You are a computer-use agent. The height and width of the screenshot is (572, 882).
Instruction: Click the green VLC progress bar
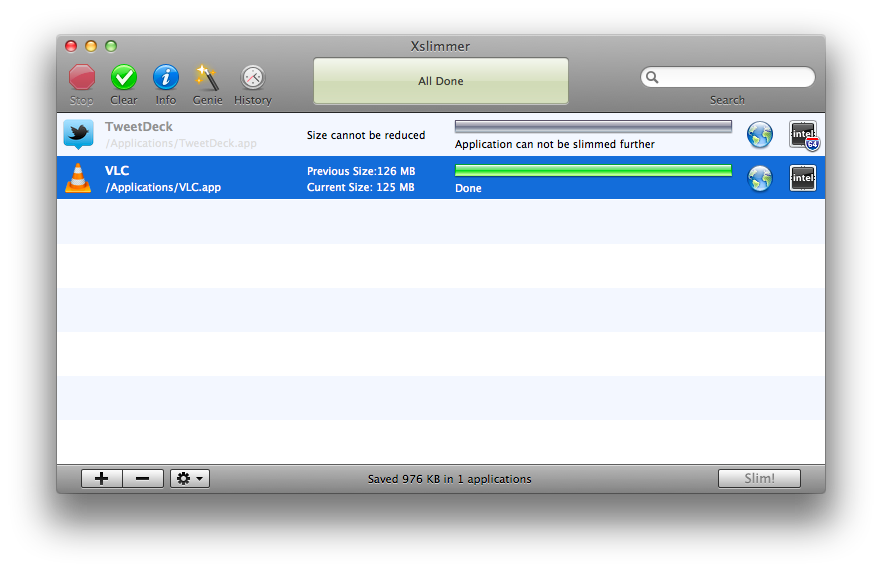point(593,171)
